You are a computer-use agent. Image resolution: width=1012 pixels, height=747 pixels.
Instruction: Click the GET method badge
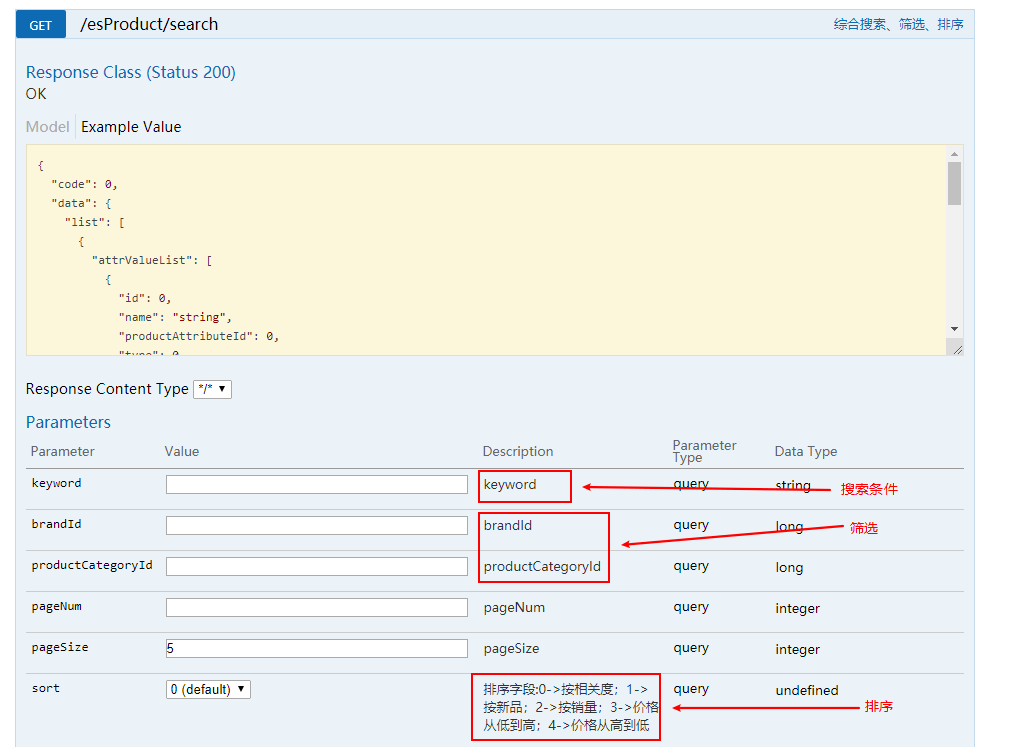(x=41, y=25)
